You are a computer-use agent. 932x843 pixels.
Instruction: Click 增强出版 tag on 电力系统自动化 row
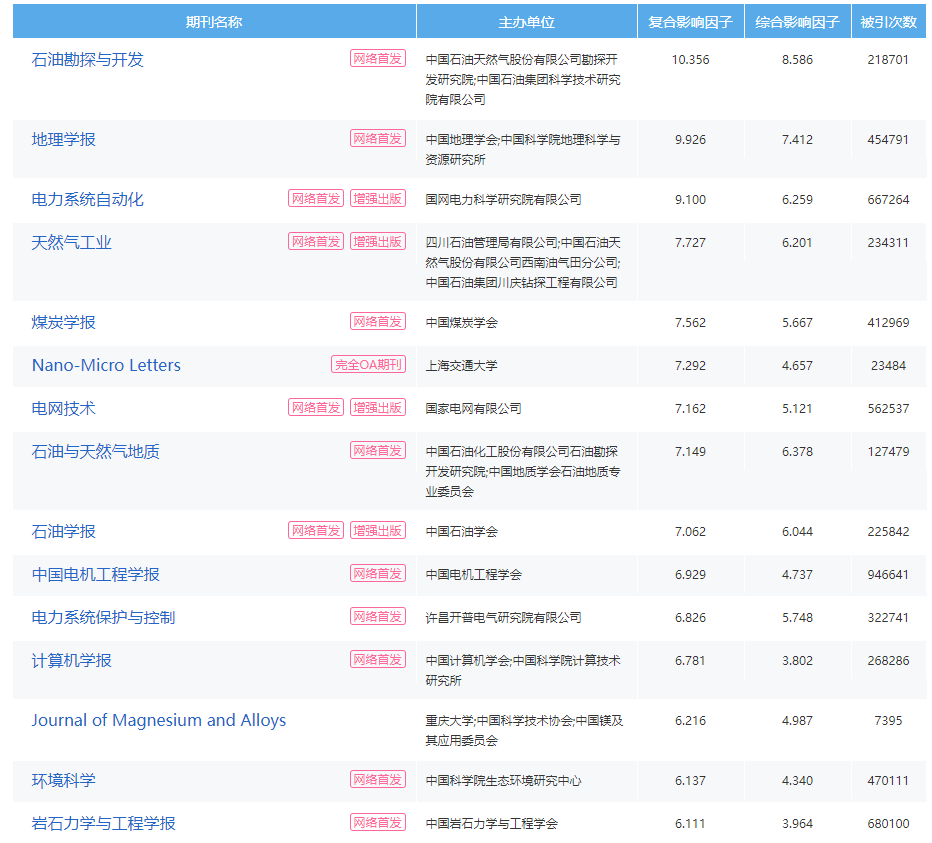pos(378,199)
